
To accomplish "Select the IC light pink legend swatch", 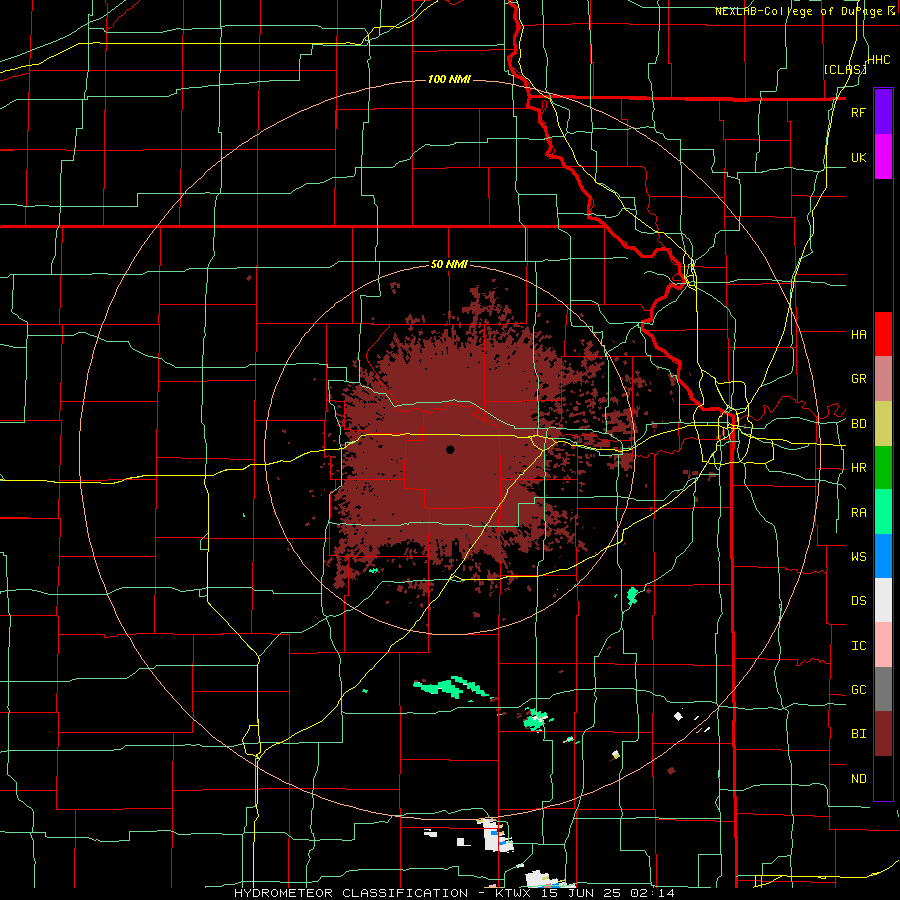I will point(883,645).
